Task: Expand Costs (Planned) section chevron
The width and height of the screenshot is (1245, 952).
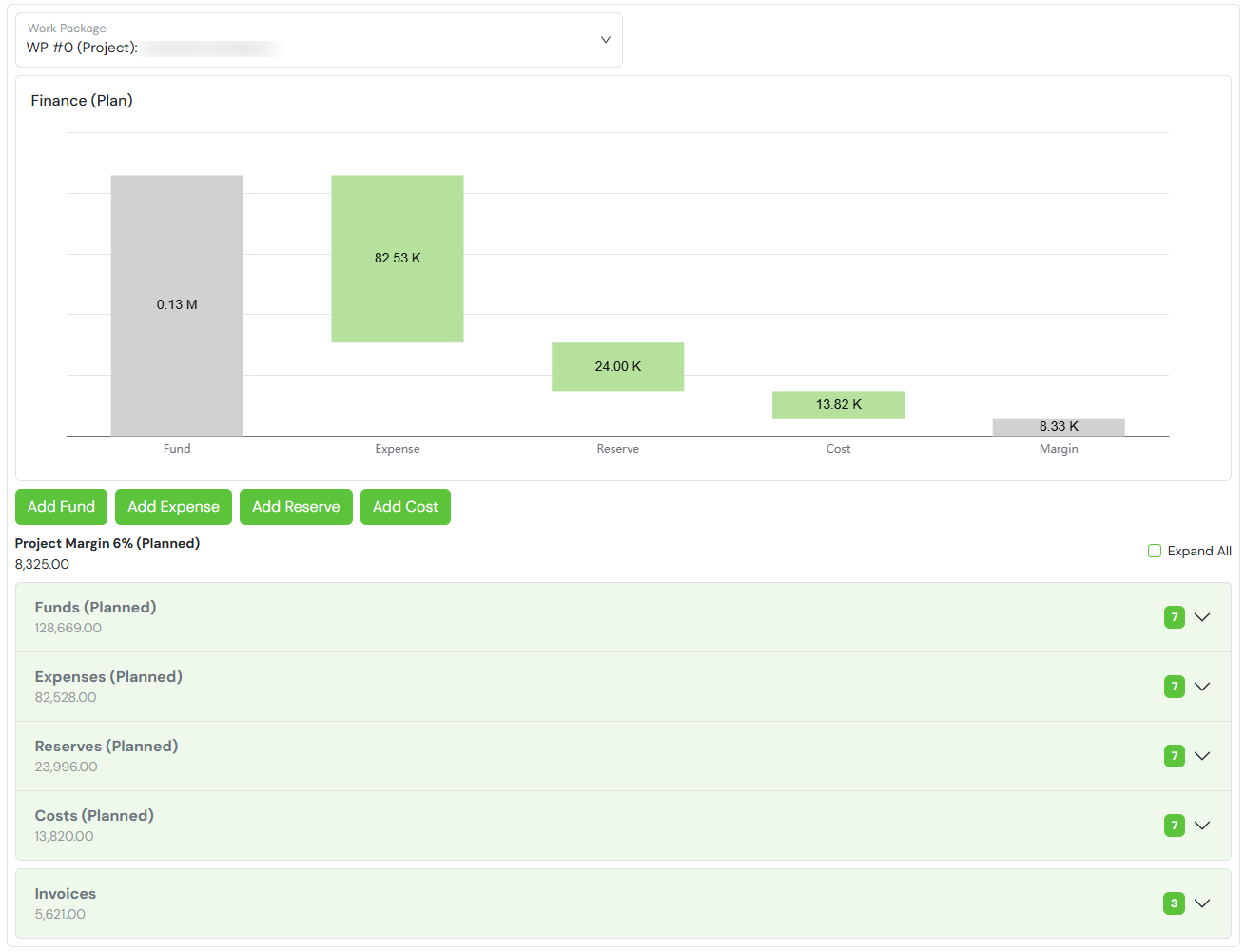Action: (1202, 826)
